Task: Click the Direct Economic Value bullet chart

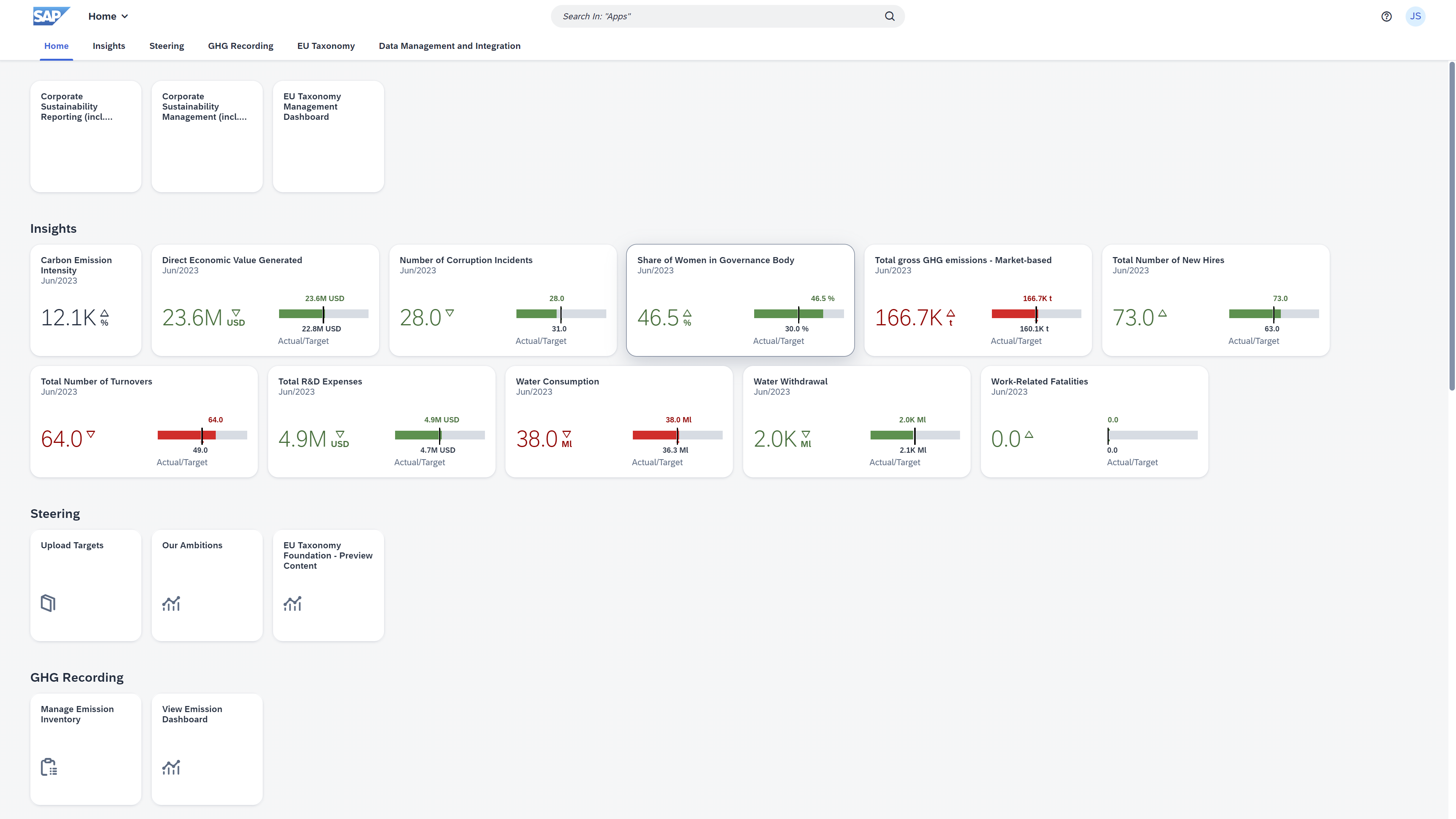Action: click(323, 314)
